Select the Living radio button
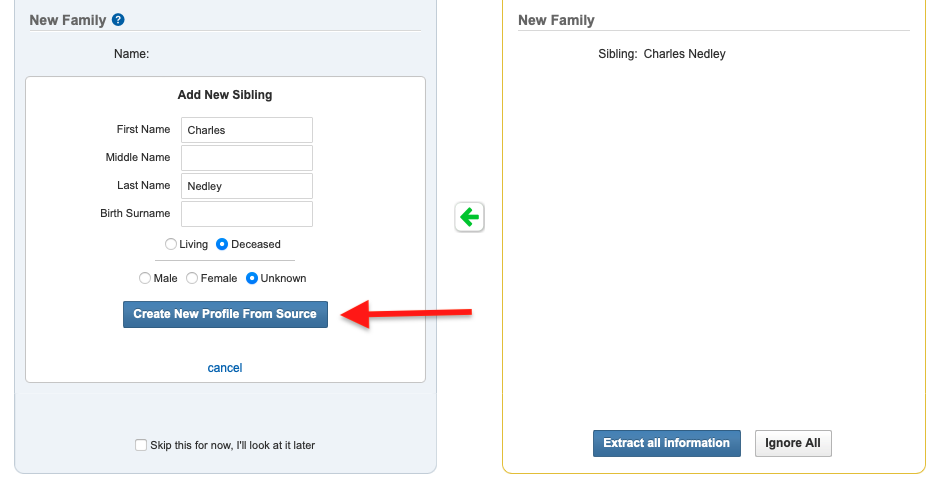This screenshot has width=938, height=488. 170,244
